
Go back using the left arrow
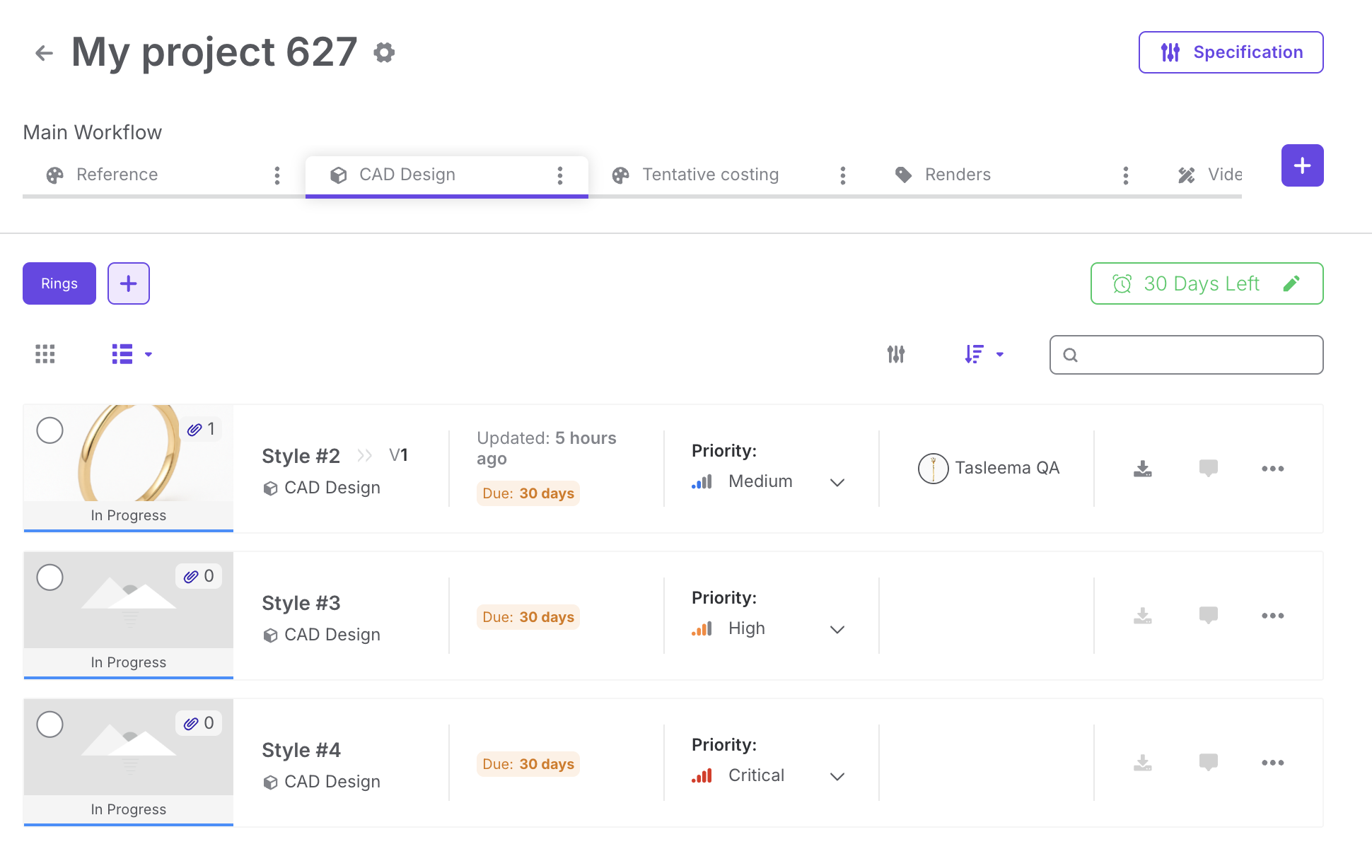click(44, 53)
